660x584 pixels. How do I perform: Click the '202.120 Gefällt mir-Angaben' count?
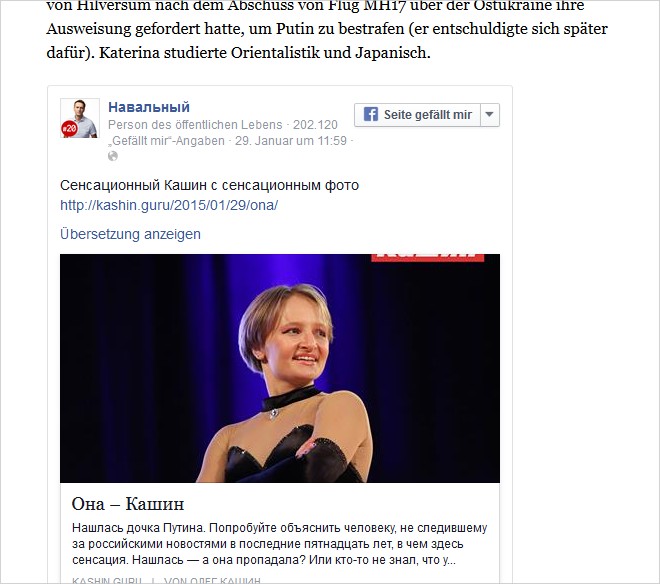223,133
